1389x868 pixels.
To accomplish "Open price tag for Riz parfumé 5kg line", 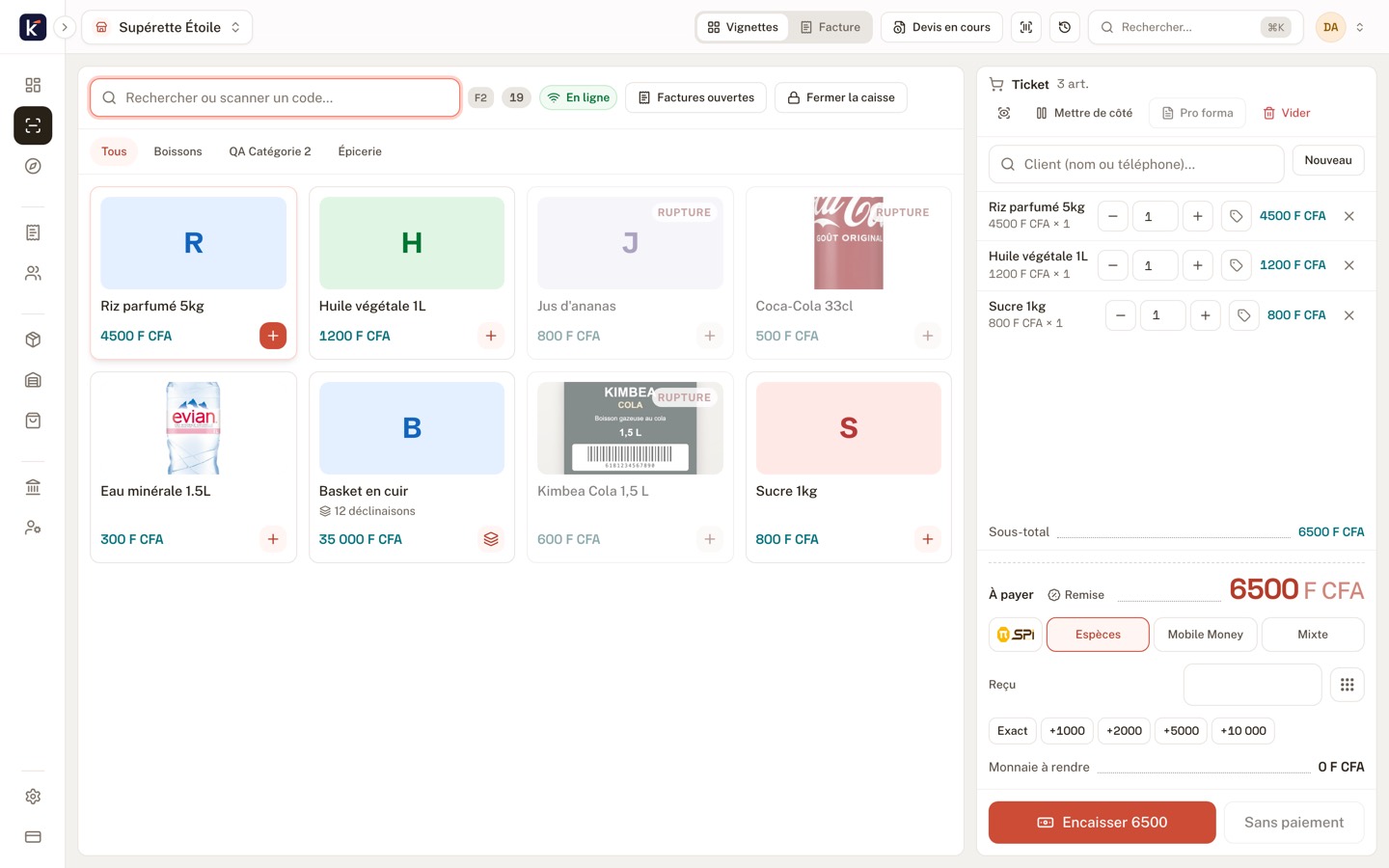I will coord(1237,216).
